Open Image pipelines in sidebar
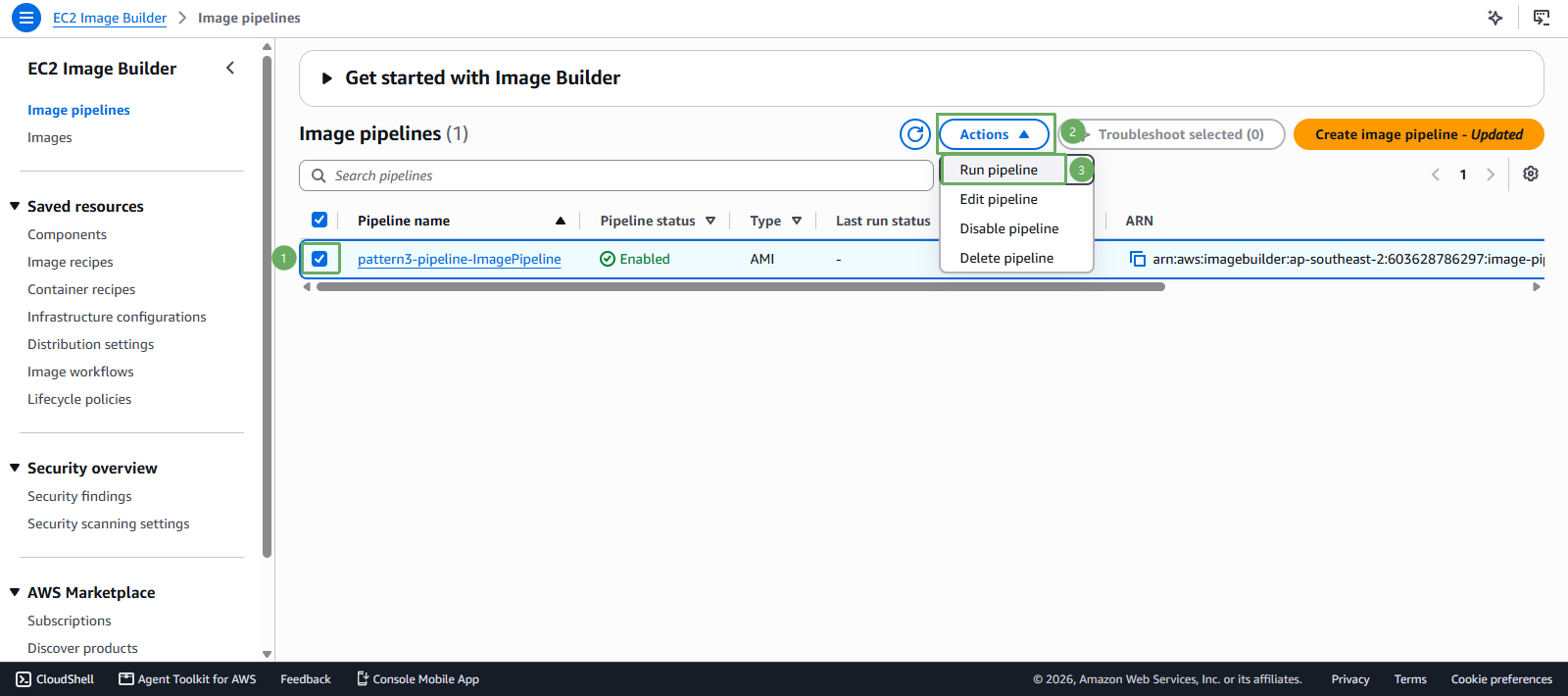The image size is (1568, 696). pyautogui.click(x=78, y=110)
